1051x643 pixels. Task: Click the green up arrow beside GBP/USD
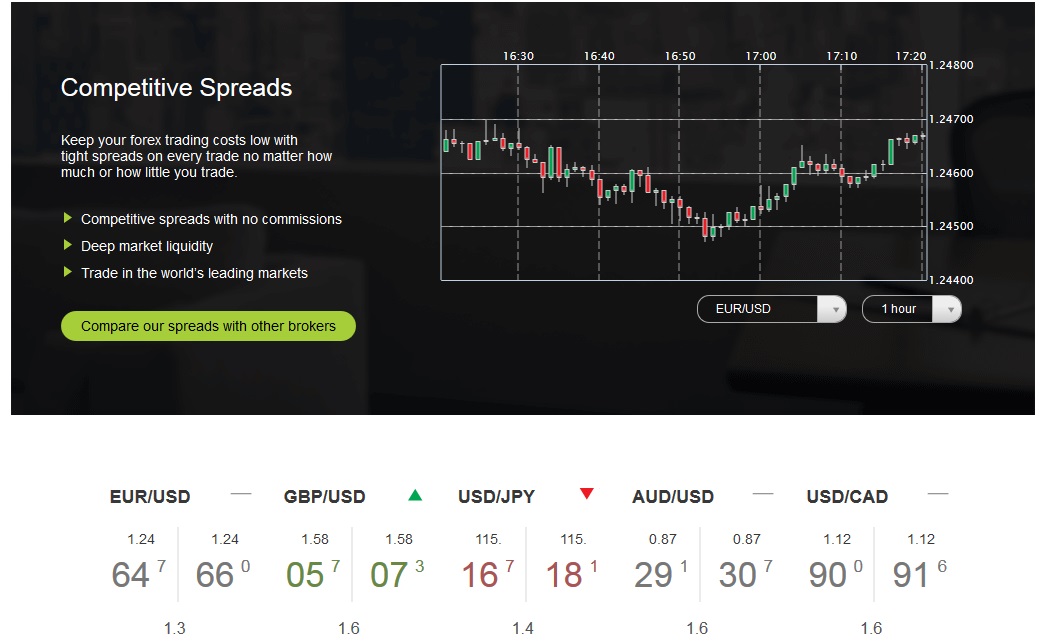[415, 495]
